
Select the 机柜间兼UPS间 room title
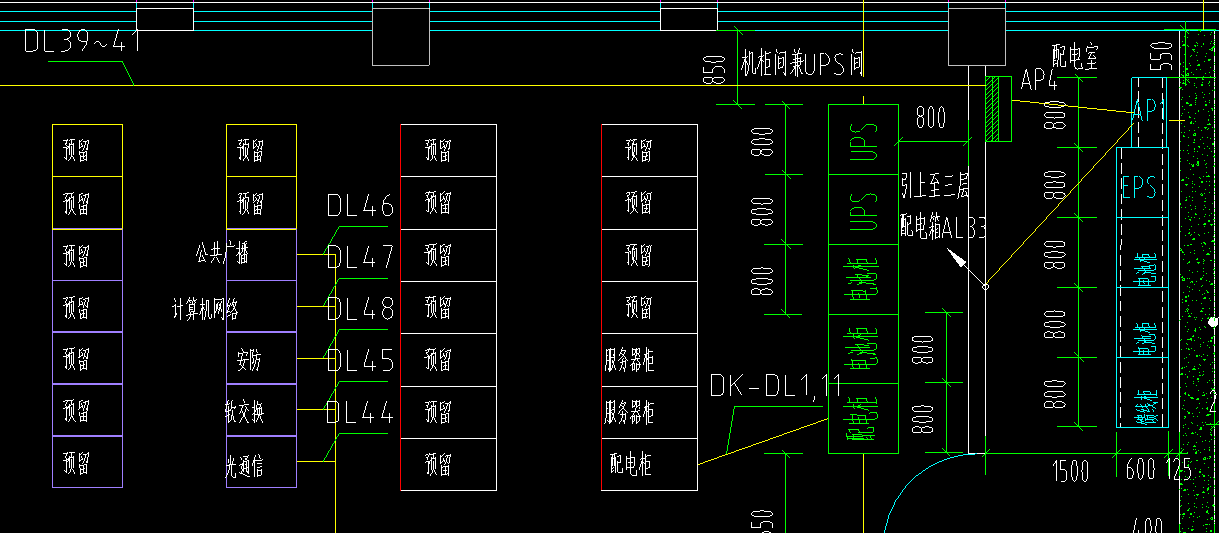coord(802,65)
